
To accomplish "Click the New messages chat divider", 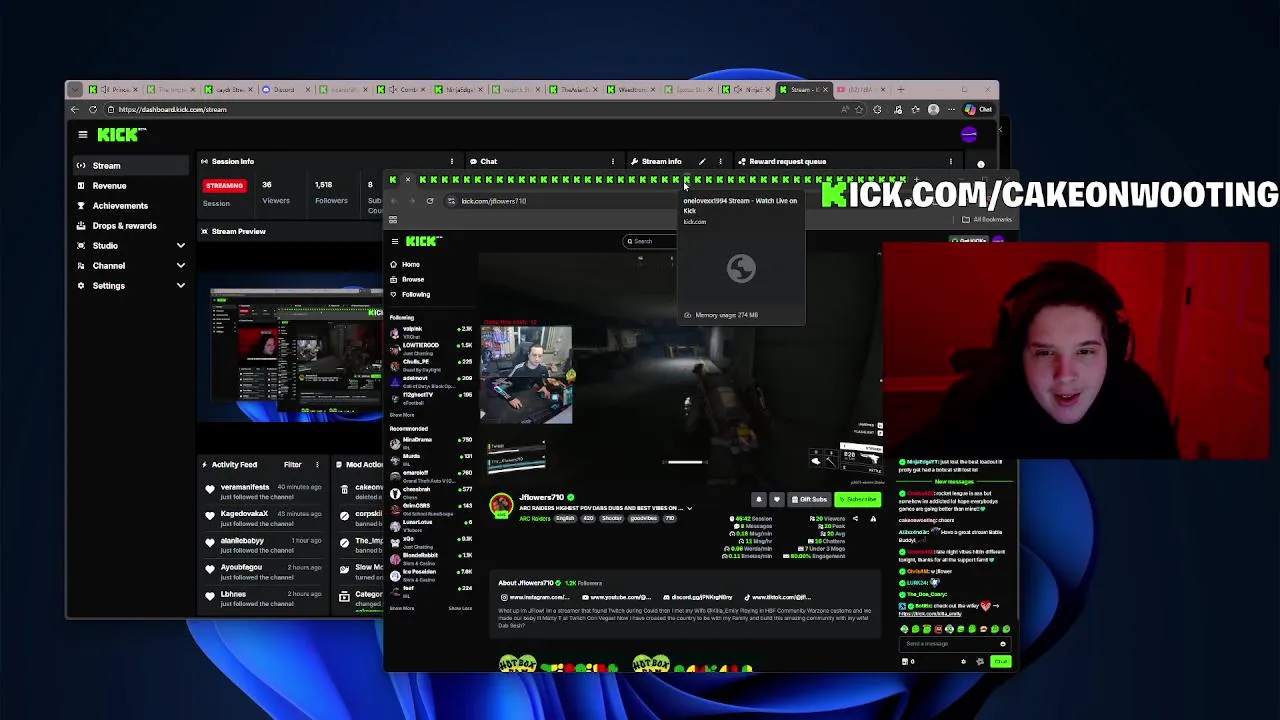I will point(955,481).
